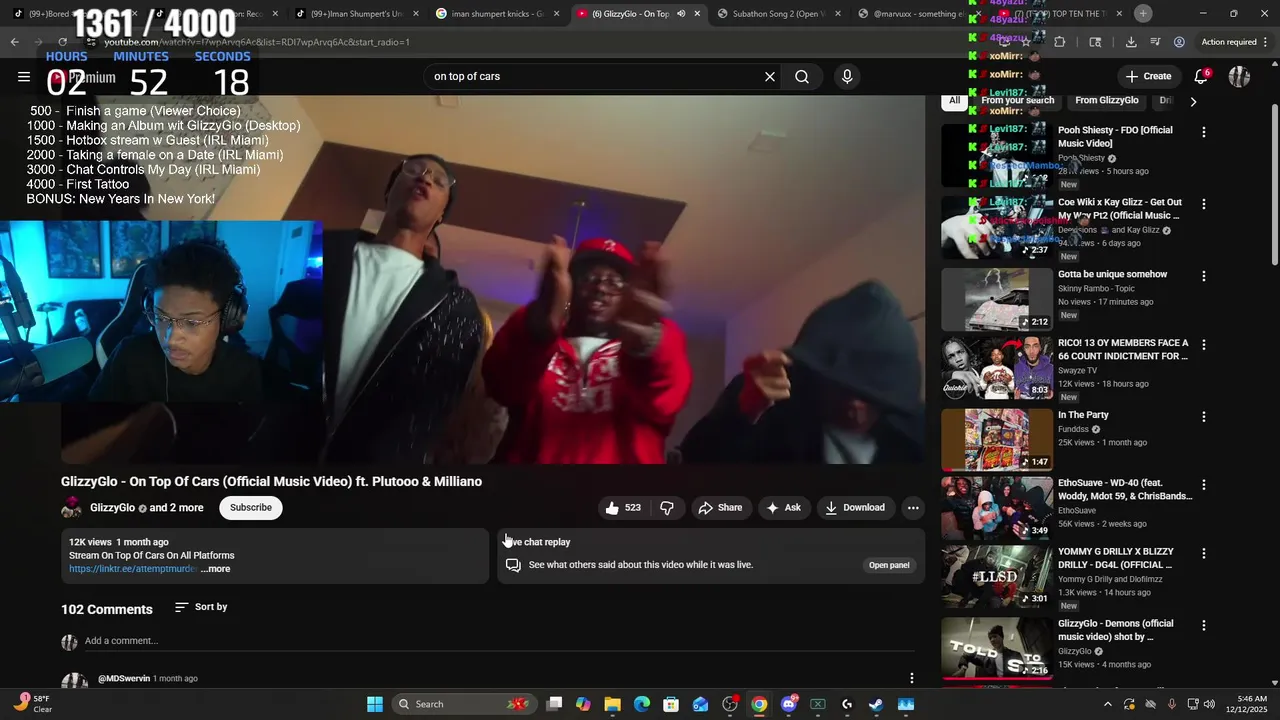
Task: Dislike the On Top Of Cars video
Action: coord(667,508)
